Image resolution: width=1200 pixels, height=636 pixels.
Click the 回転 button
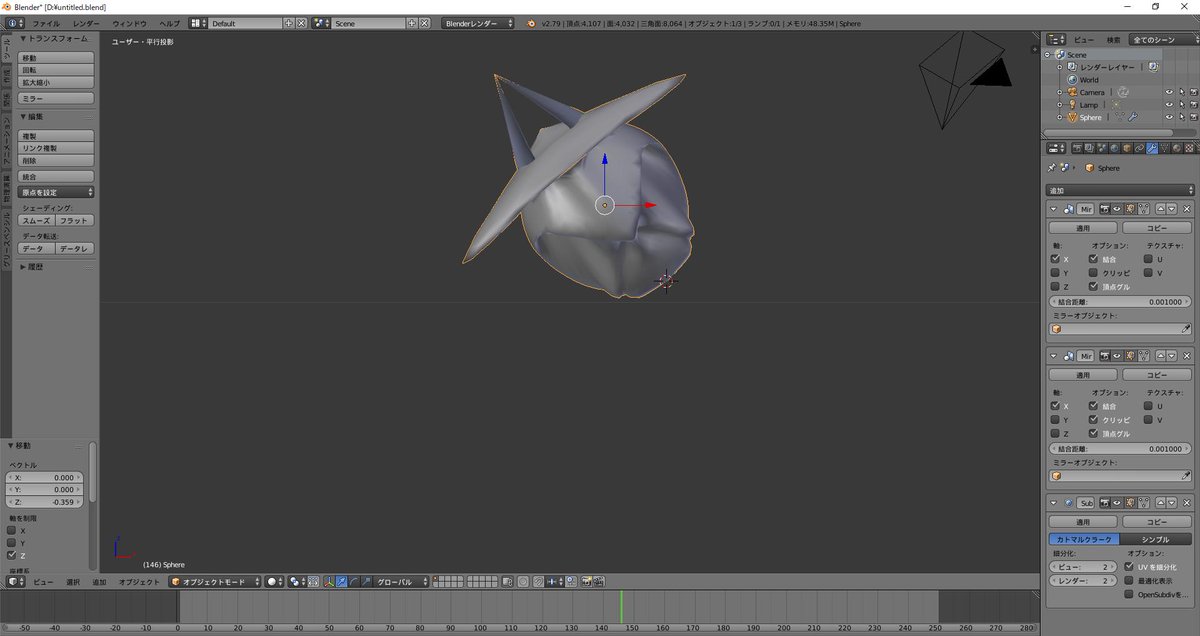[x=57, y=70]
